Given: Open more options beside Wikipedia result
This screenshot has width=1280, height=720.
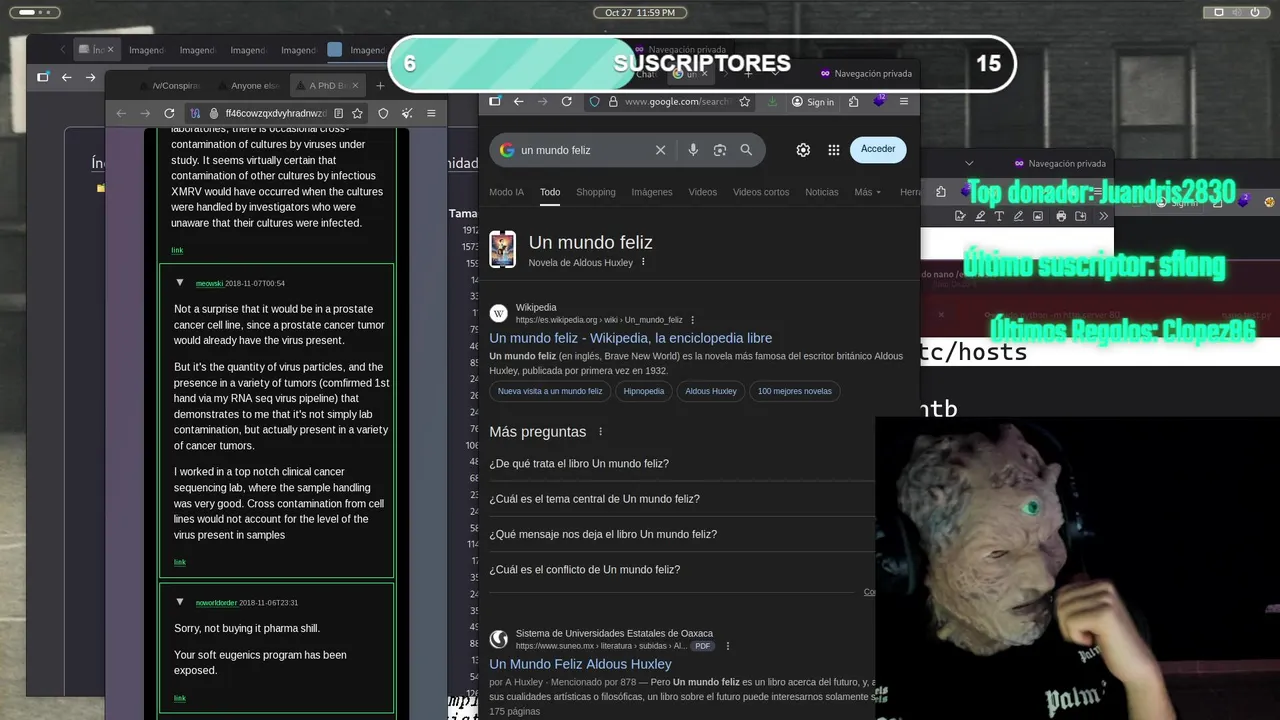Looking at the screenshot, I should (x=692, y=320).
